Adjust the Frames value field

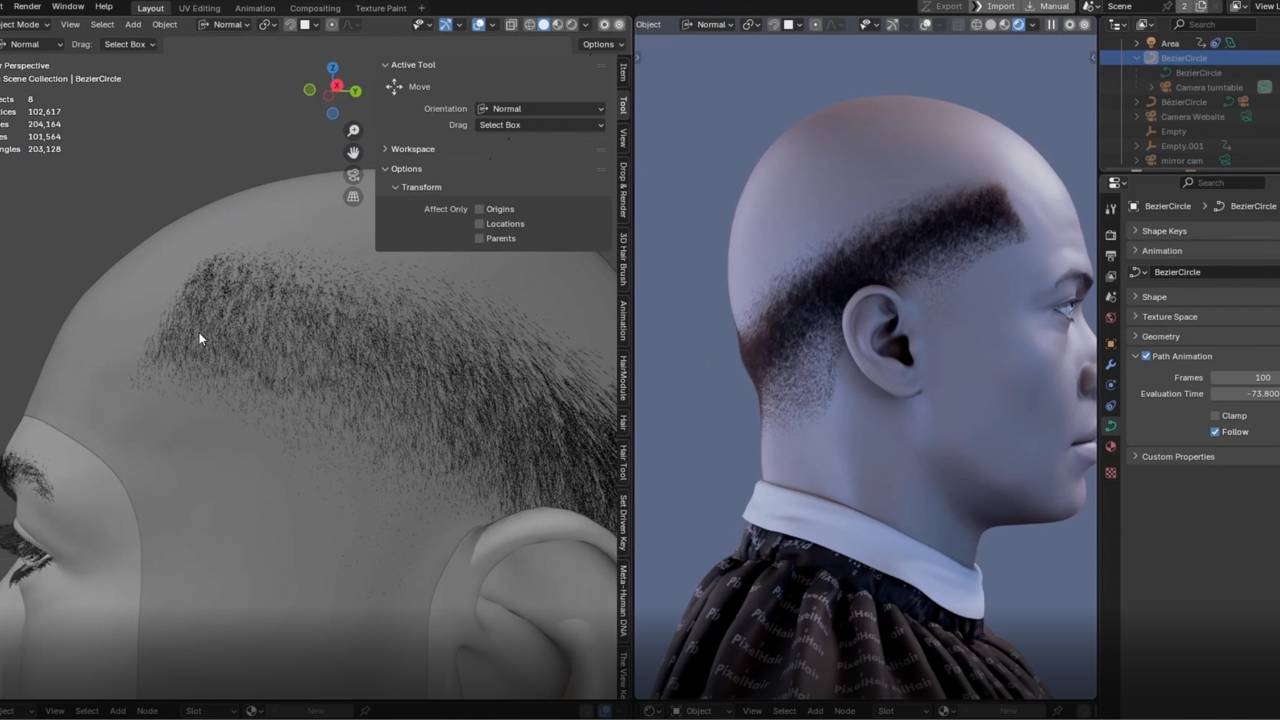point(1245,378)
